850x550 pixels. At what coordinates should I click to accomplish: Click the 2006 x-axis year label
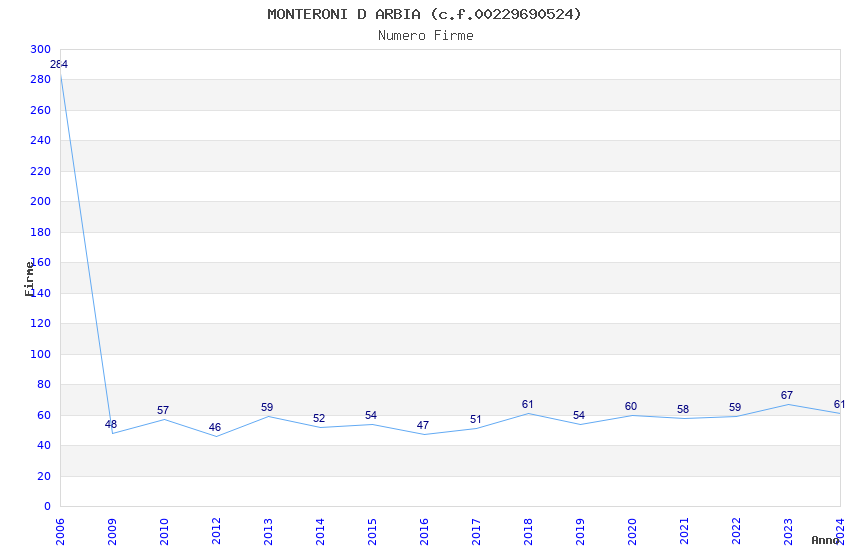60,532
